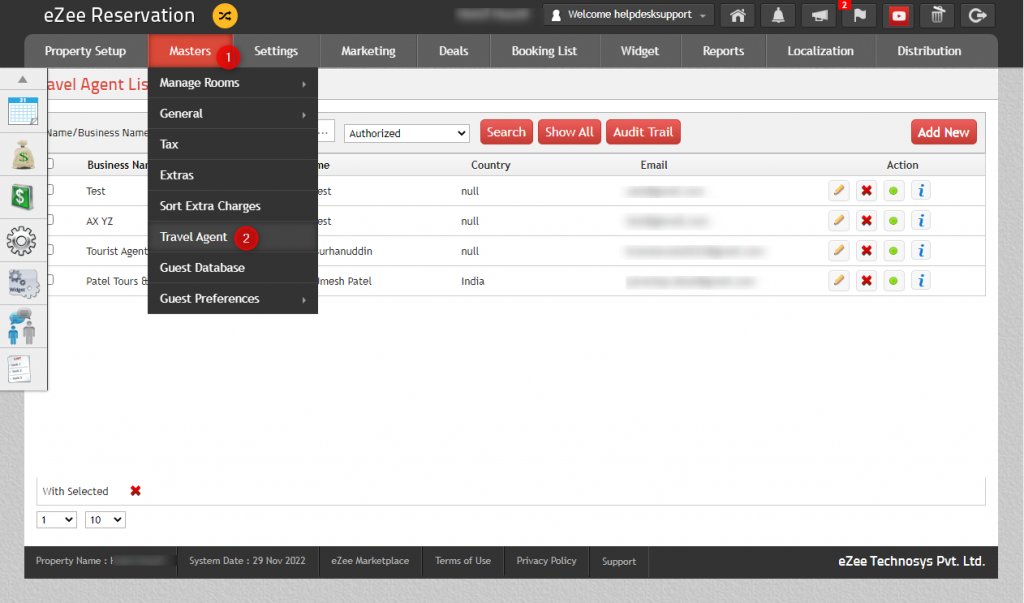Open the Welcome helpdesksupport user dropdown
This screenshot has width=1024, height=603.
click(x=629, y=15)
